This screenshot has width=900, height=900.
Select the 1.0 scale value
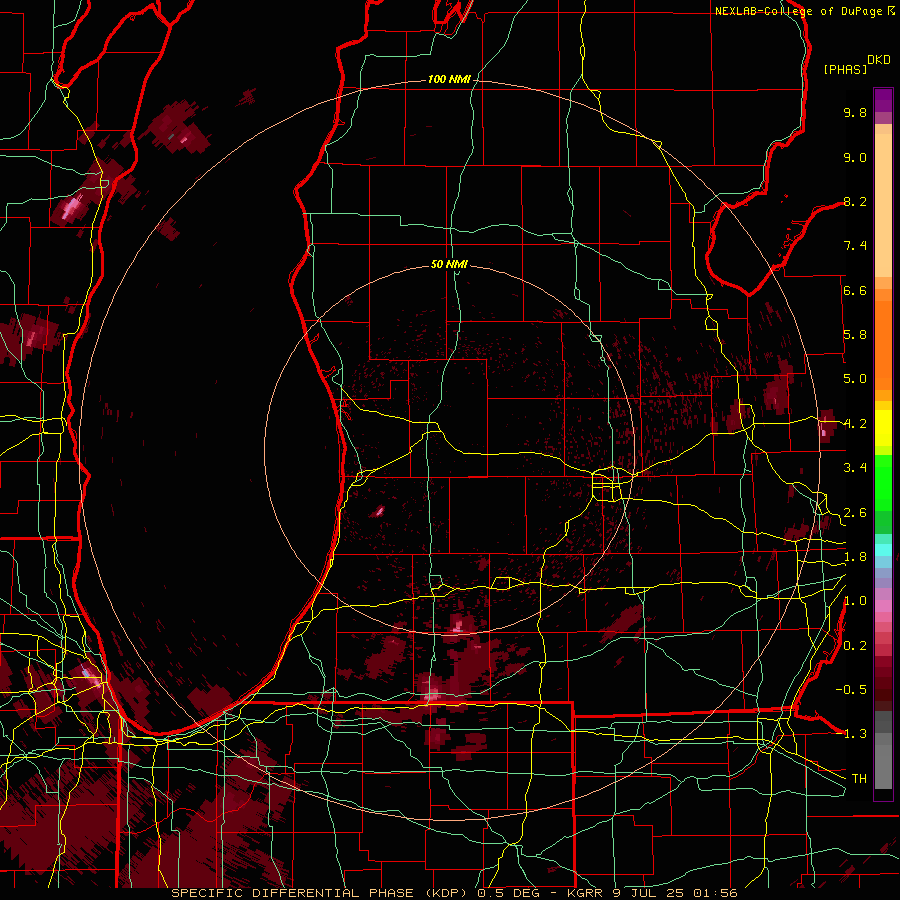855,601
